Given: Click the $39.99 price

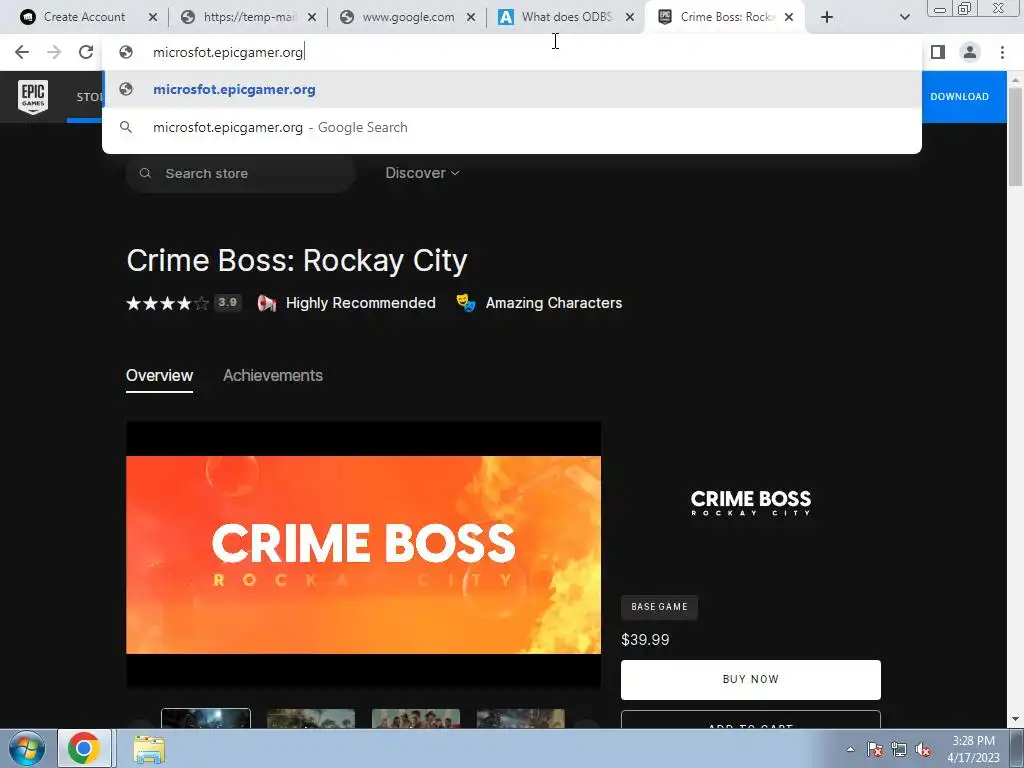Looking at the screenshot, I should click(x=645, y=639).
